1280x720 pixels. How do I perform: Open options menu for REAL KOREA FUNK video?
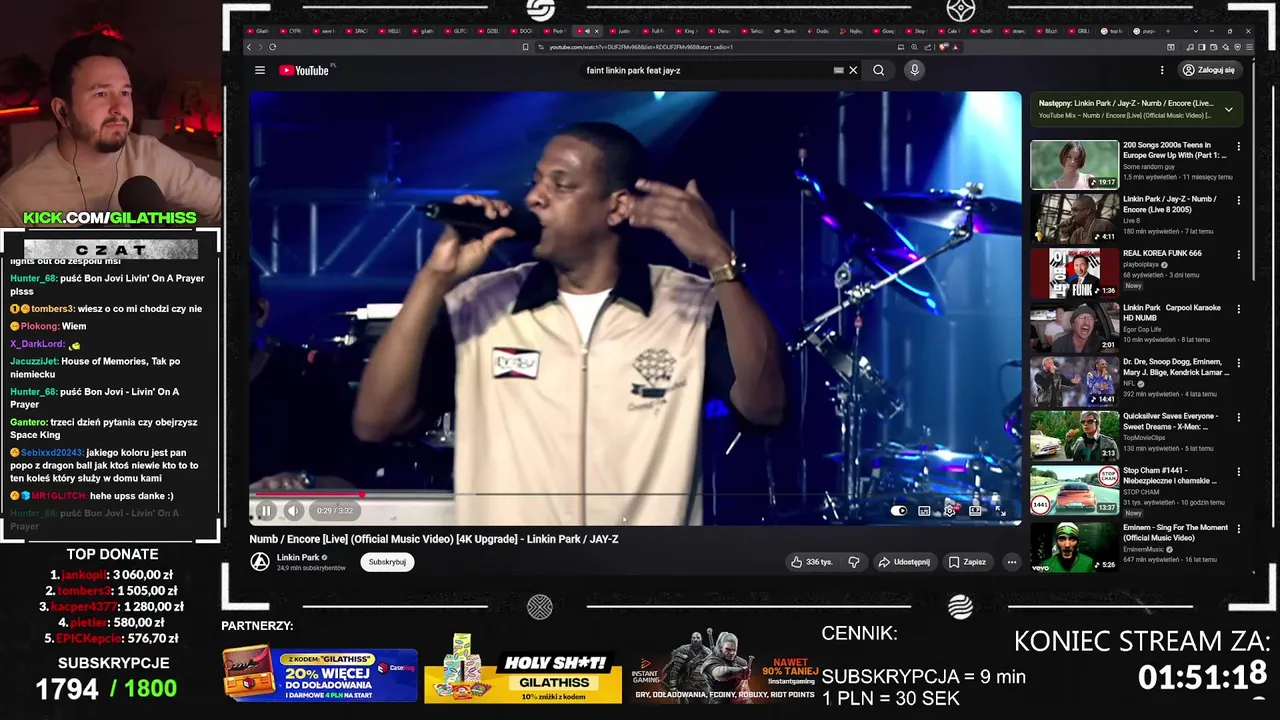1239,254
